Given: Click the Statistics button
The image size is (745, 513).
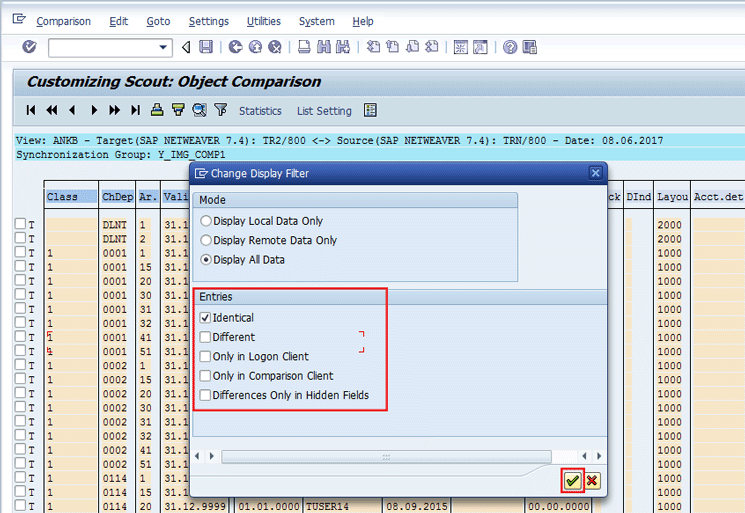Looking at the screenshot, I should point(260,111).
